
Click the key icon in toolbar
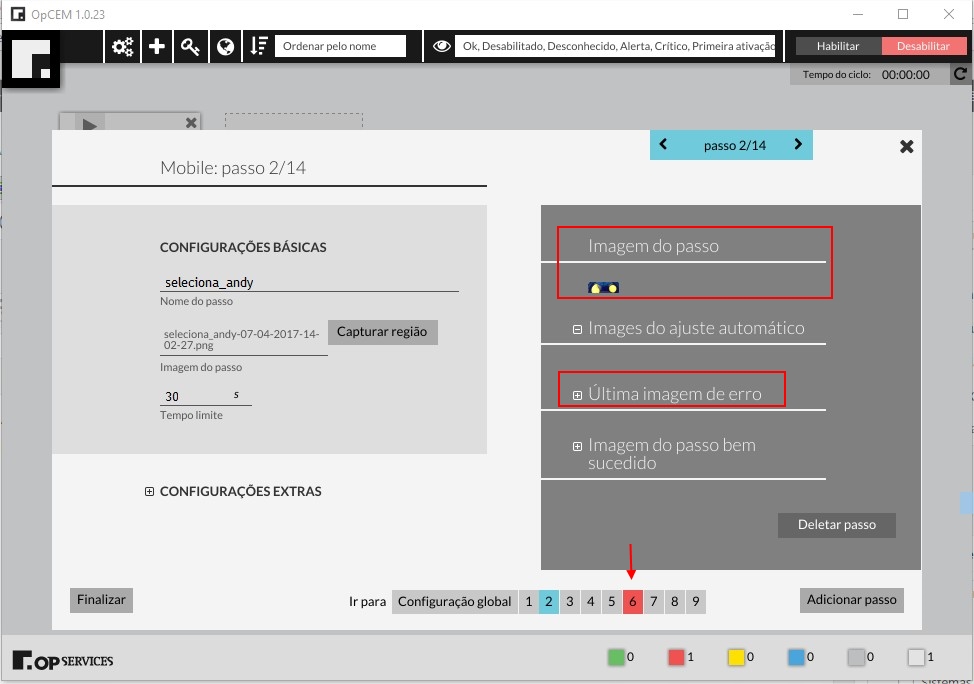[190, 47]
